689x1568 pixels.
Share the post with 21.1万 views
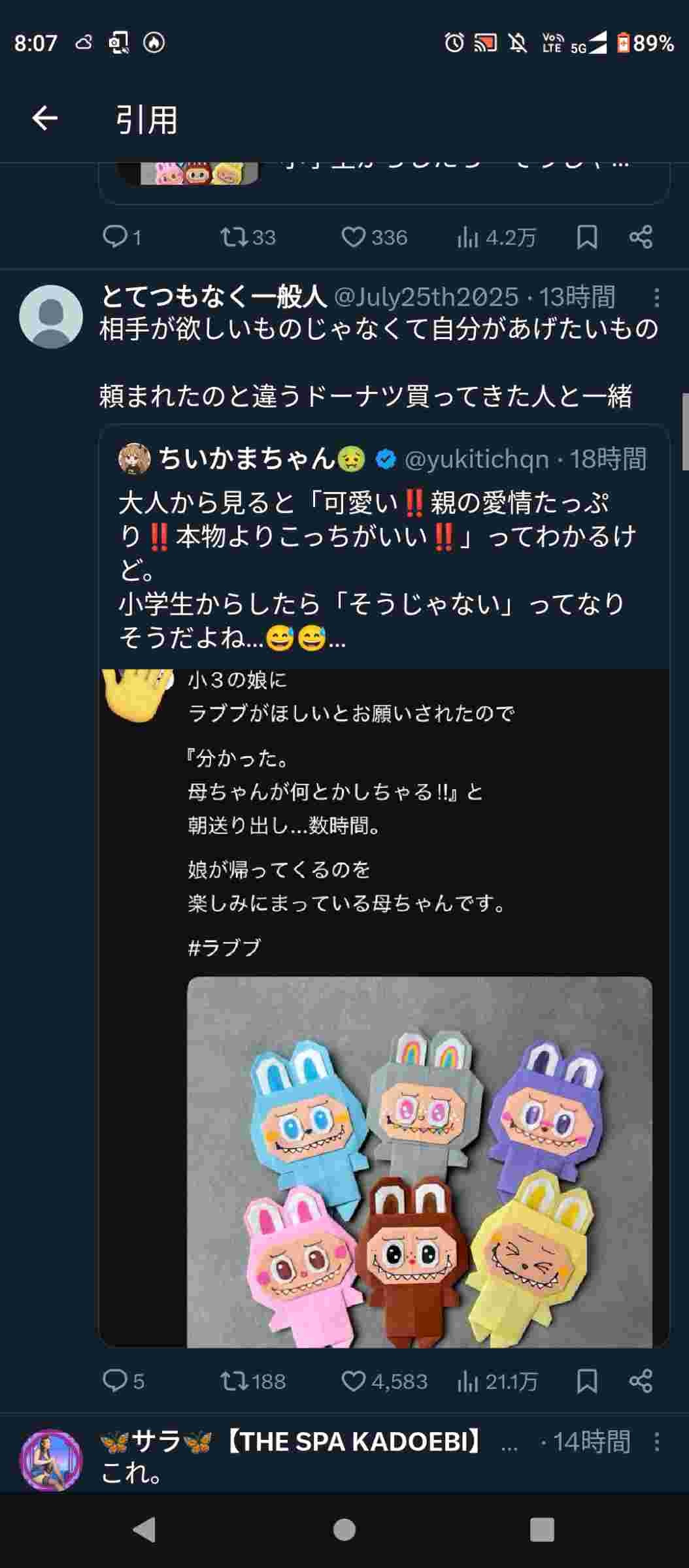(641, 1380)
